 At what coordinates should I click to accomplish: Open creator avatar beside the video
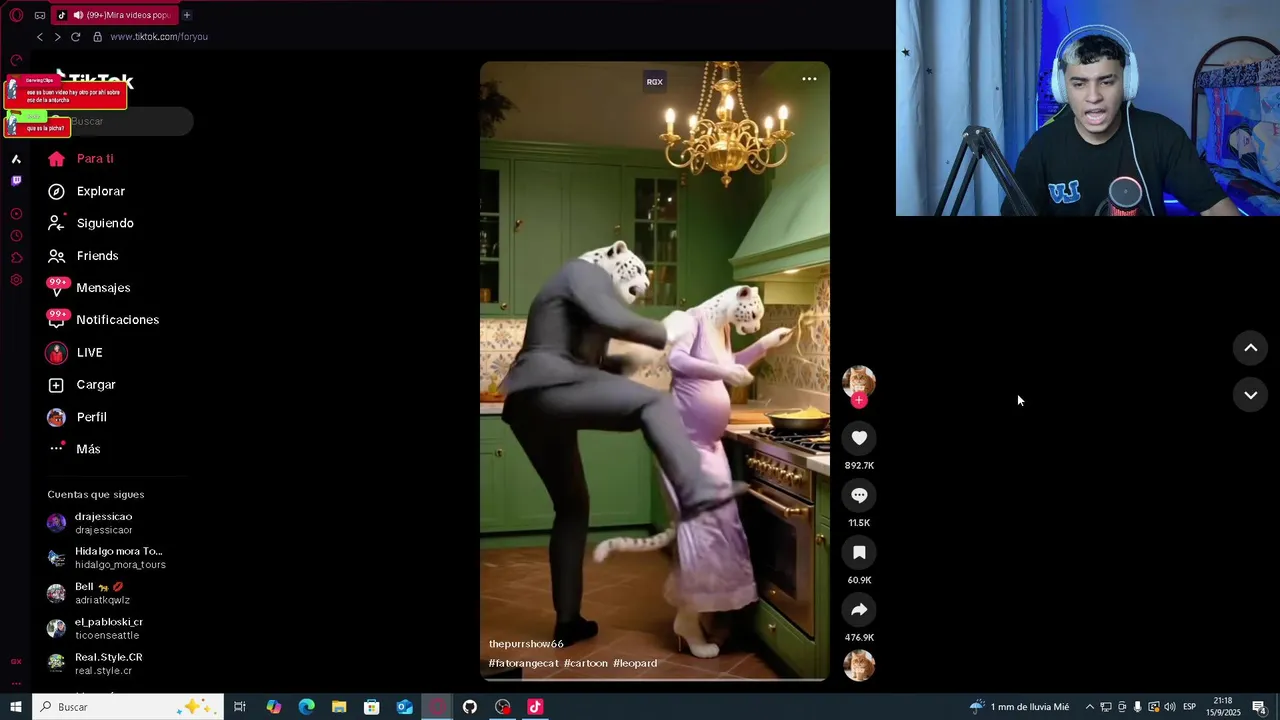[859, 381]
